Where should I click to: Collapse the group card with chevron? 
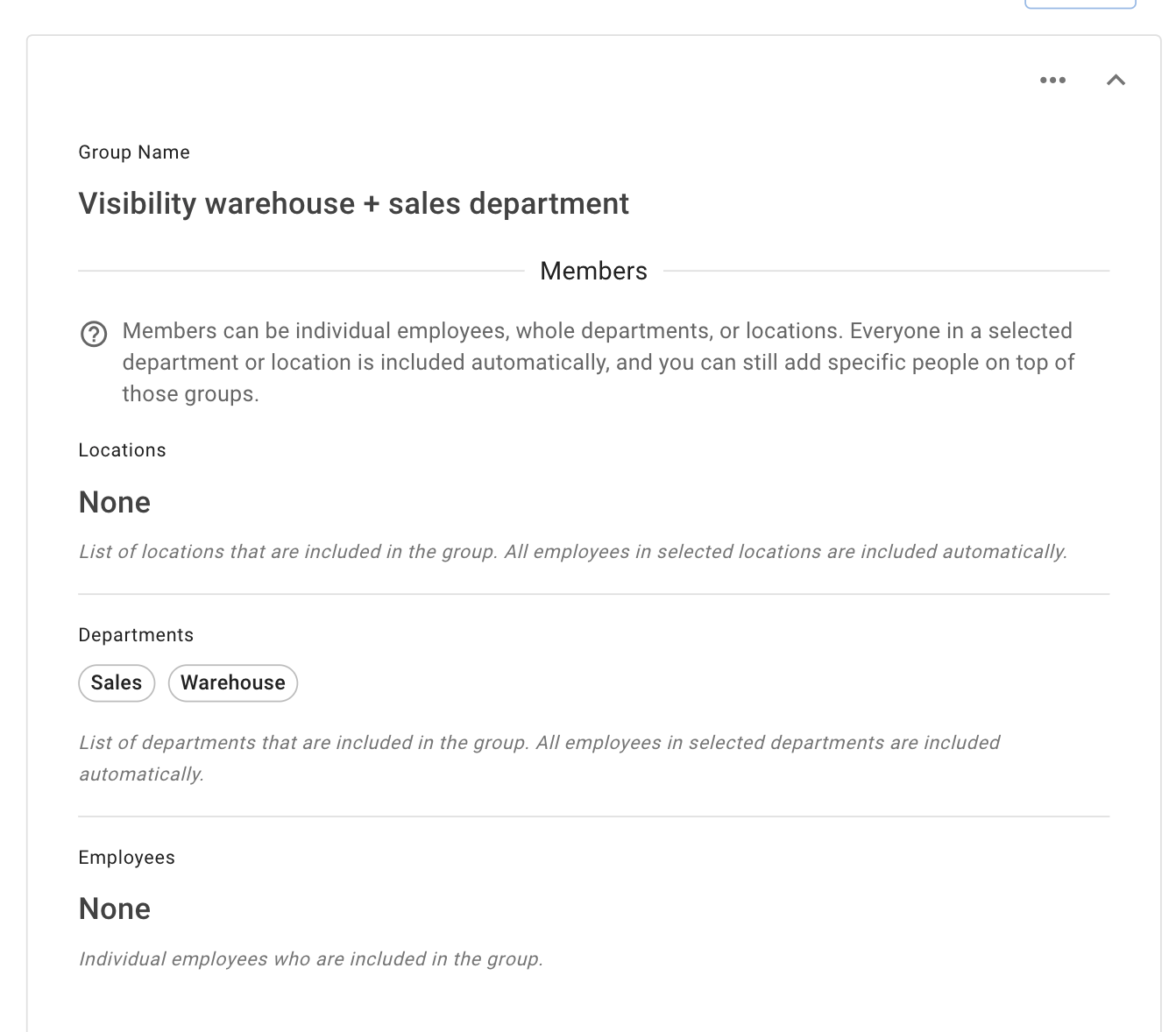tap(1116, 80)
